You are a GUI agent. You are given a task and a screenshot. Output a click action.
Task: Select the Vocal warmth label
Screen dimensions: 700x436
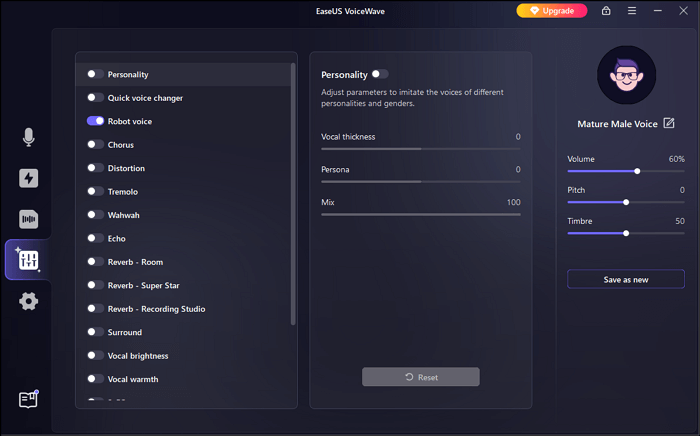click(133, 379)
